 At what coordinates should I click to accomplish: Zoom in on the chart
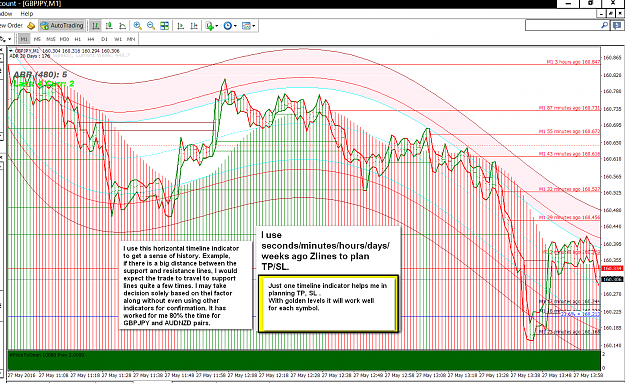click(138, 26)
